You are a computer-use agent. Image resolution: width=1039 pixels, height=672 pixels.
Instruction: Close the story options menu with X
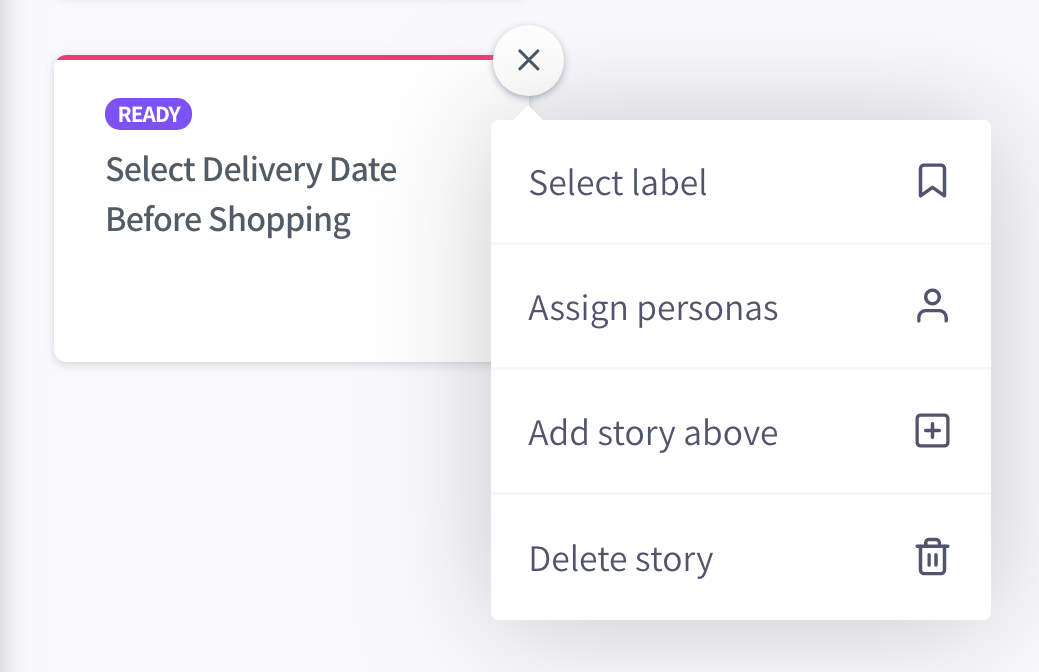(528, 60)
